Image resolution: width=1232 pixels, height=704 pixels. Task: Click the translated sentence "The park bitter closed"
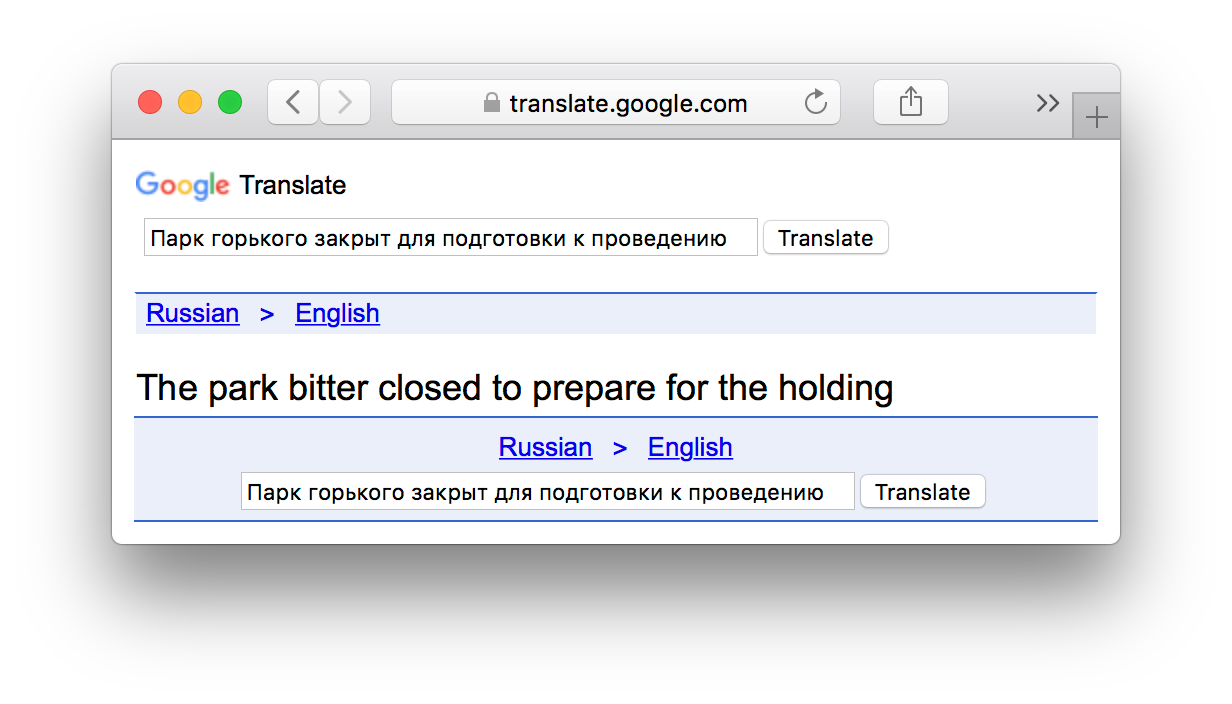click(x=514, y=388)
